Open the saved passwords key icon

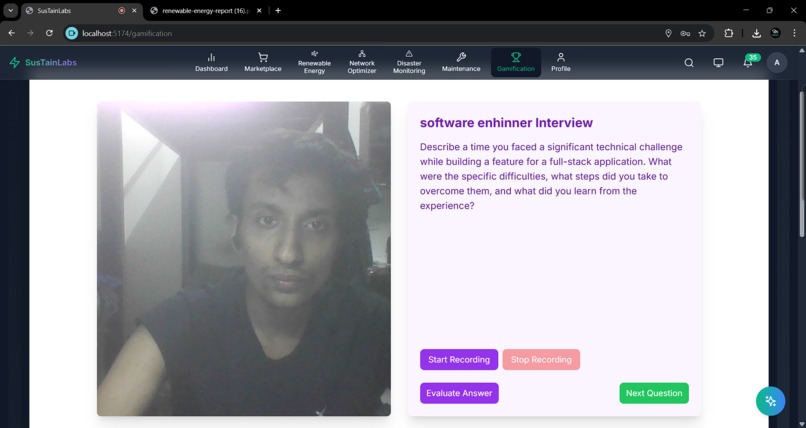[685, 33]
